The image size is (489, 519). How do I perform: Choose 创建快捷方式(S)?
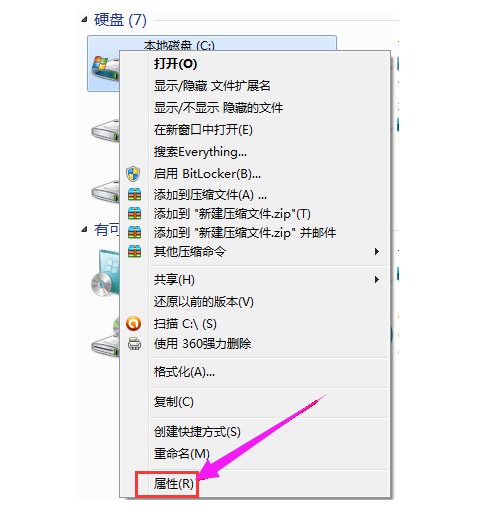pyautogui.click(x=197, y=432)
